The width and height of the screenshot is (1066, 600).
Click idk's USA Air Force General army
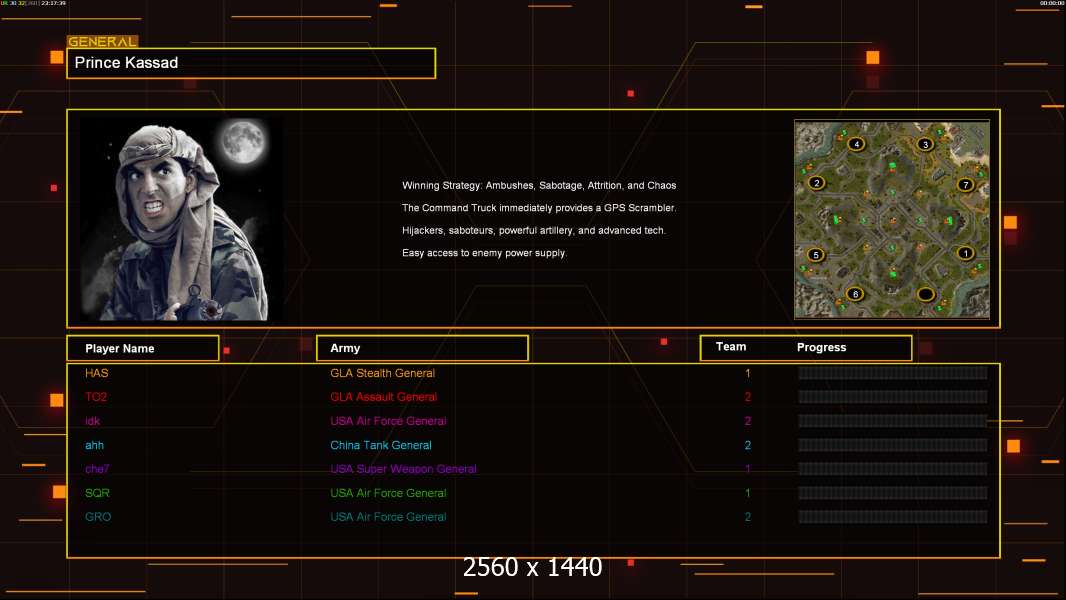[388, 421]
